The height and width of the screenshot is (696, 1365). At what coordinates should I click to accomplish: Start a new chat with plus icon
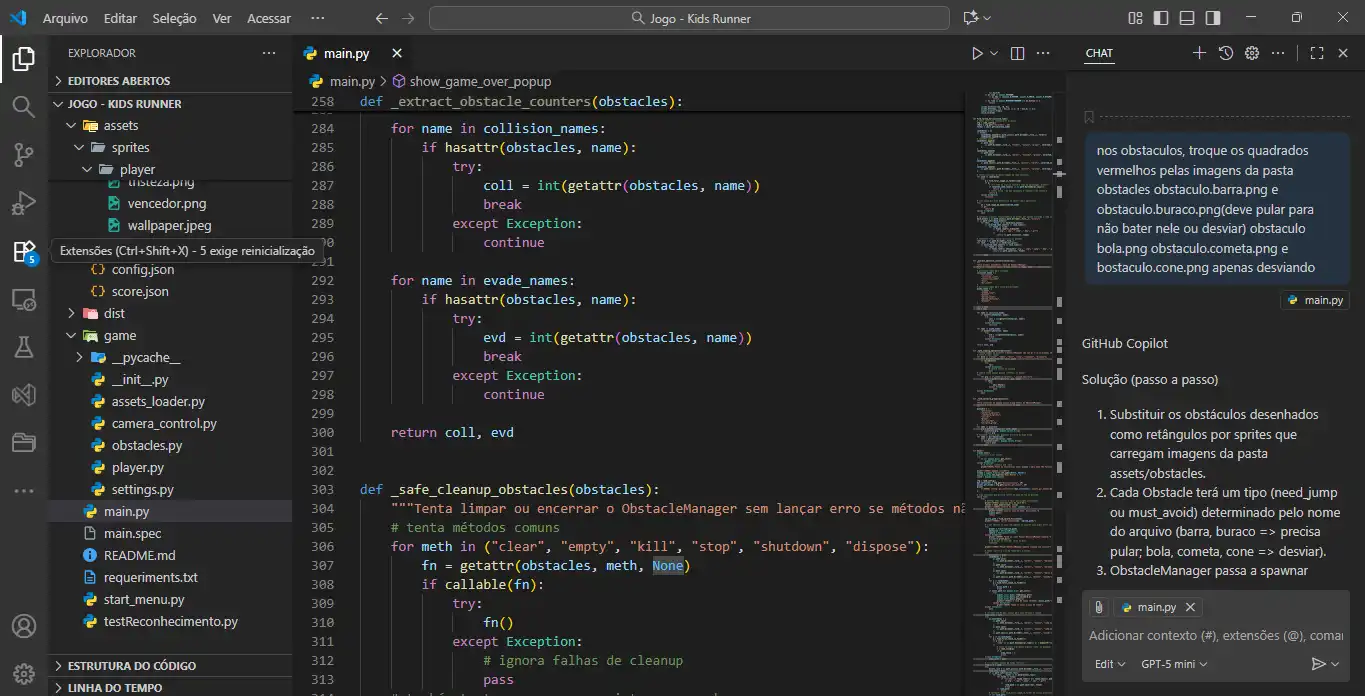[1199, 54]
